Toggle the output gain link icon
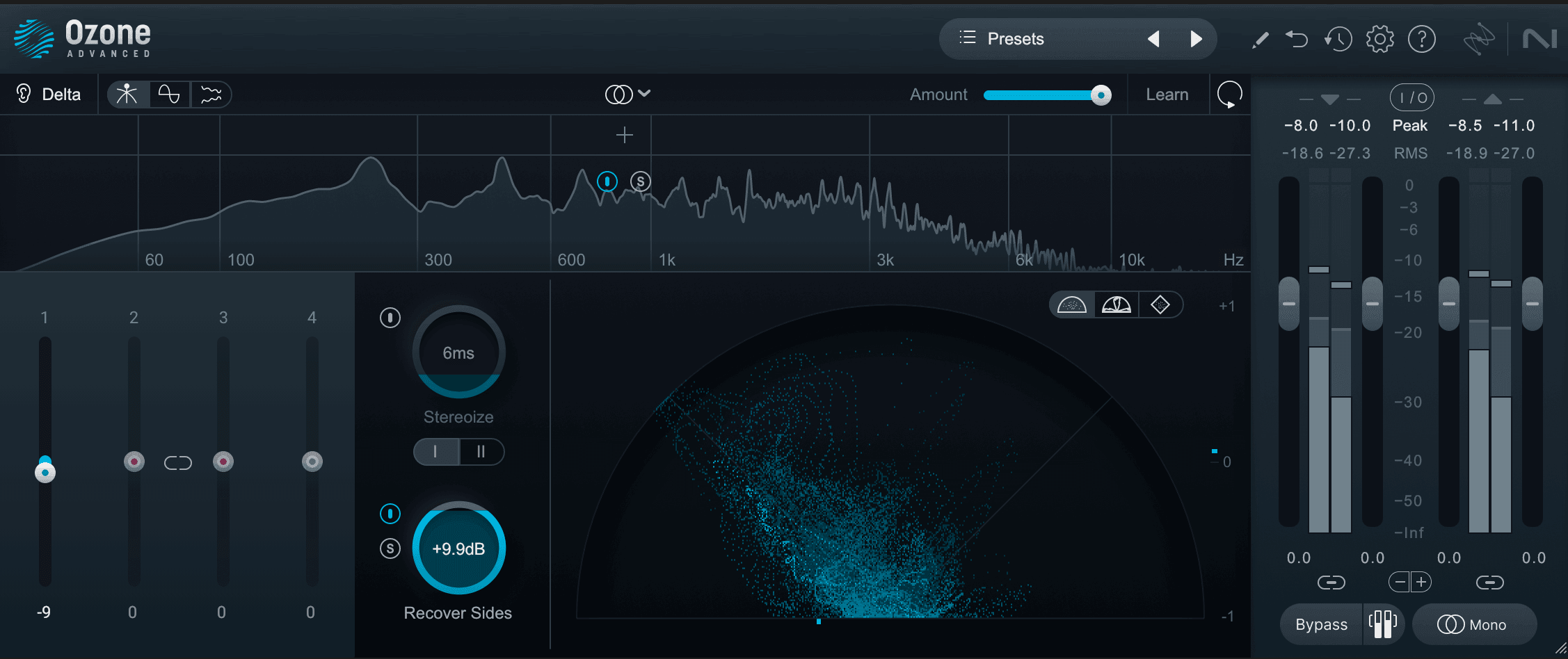The image size is (1568, 659). (1489, 583)
